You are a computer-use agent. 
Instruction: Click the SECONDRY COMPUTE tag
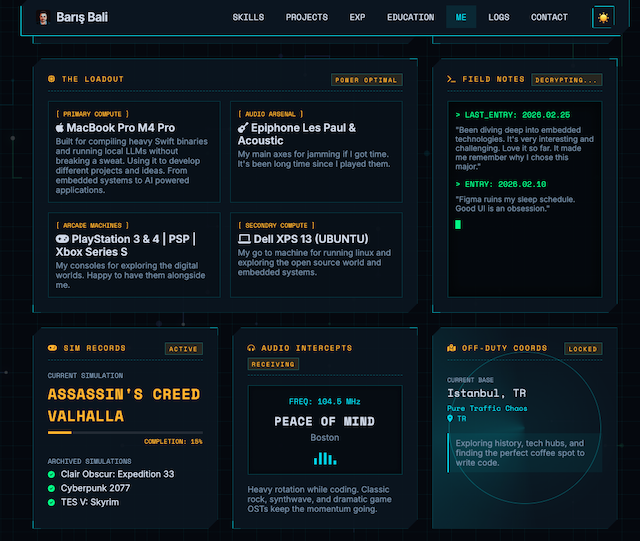coord(276,225)
